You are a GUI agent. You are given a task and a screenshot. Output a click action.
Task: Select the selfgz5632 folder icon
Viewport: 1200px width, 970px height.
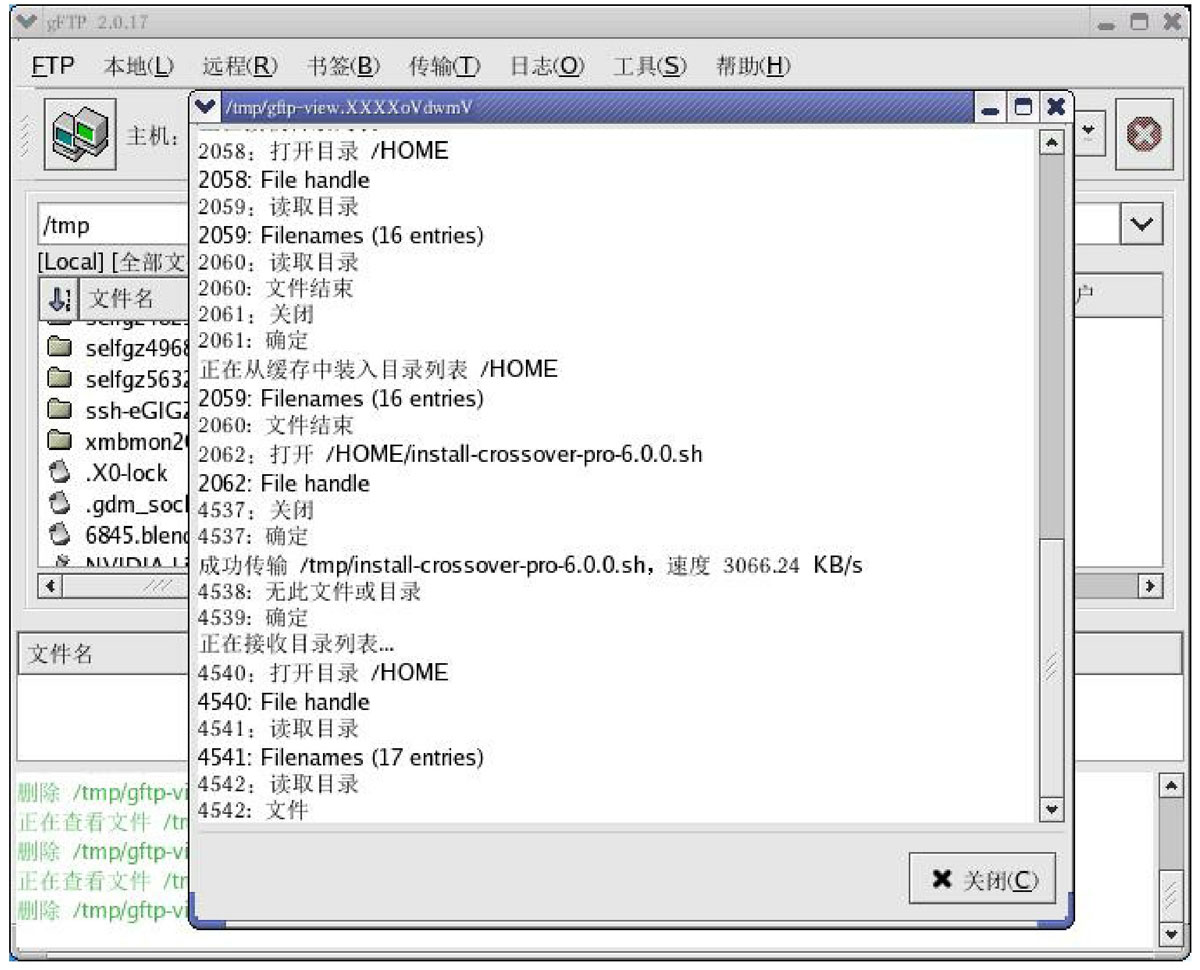[x=62, y=379]
